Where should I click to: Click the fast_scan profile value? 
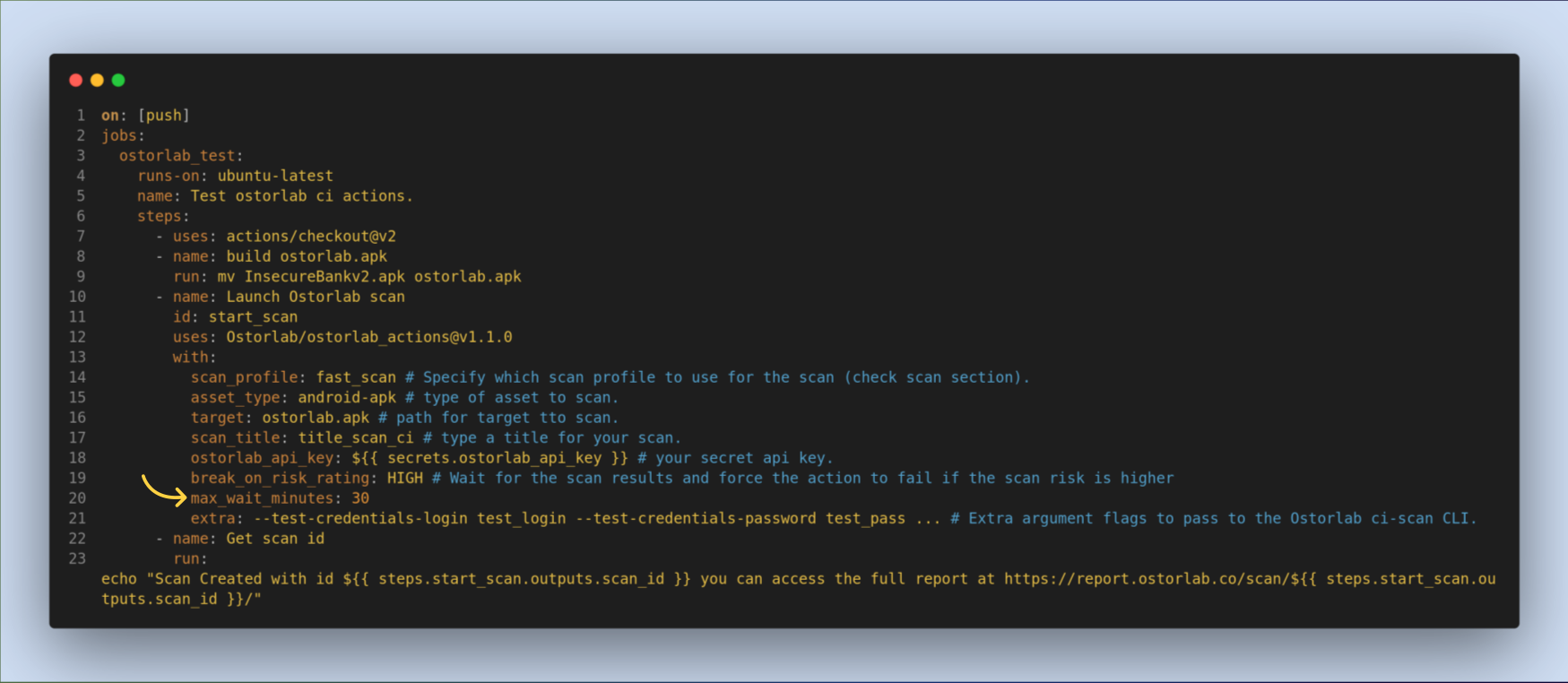(356, 377)
